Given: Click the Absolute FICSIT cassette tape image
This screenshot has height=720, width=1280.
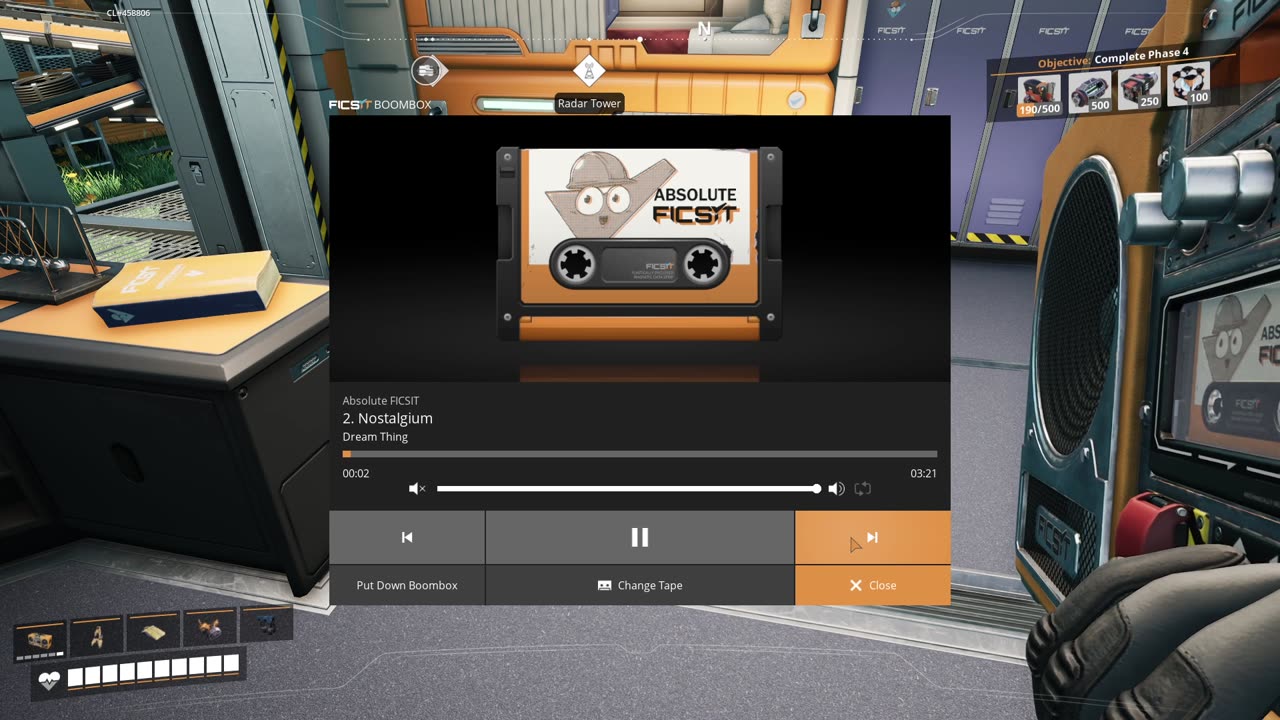Looking at the screenshot, I should tap(640, 244).
